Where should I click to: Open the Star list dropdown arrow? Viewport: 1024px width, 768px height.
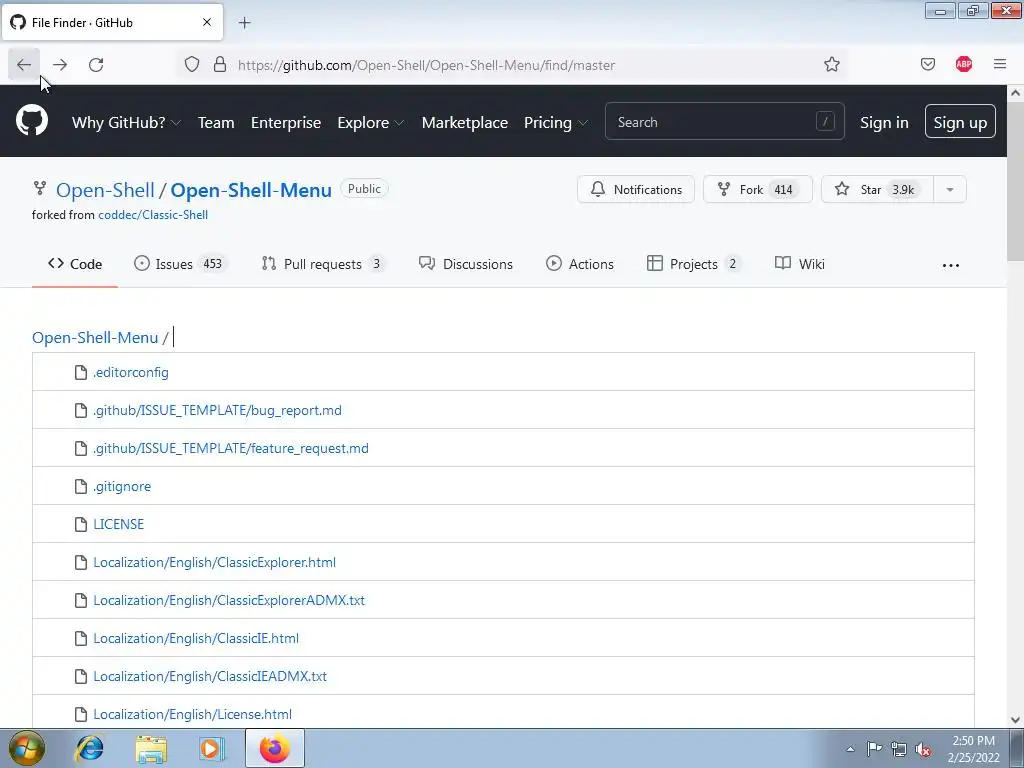click(x=950, y=189)
